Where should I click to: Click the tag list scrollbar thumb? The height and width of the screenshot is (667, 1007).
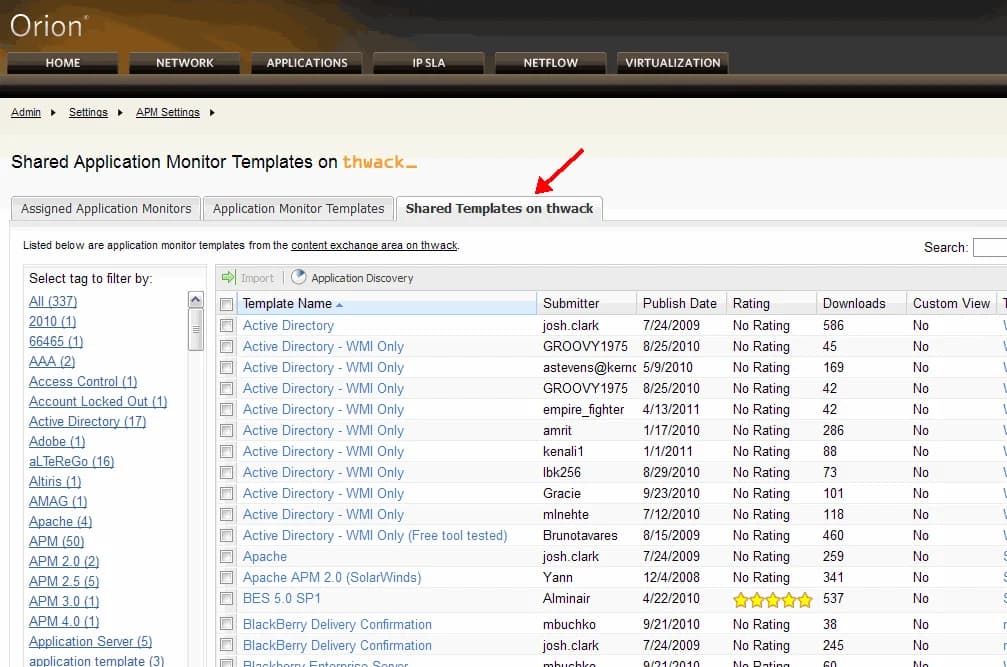click(x=196, y=329)
